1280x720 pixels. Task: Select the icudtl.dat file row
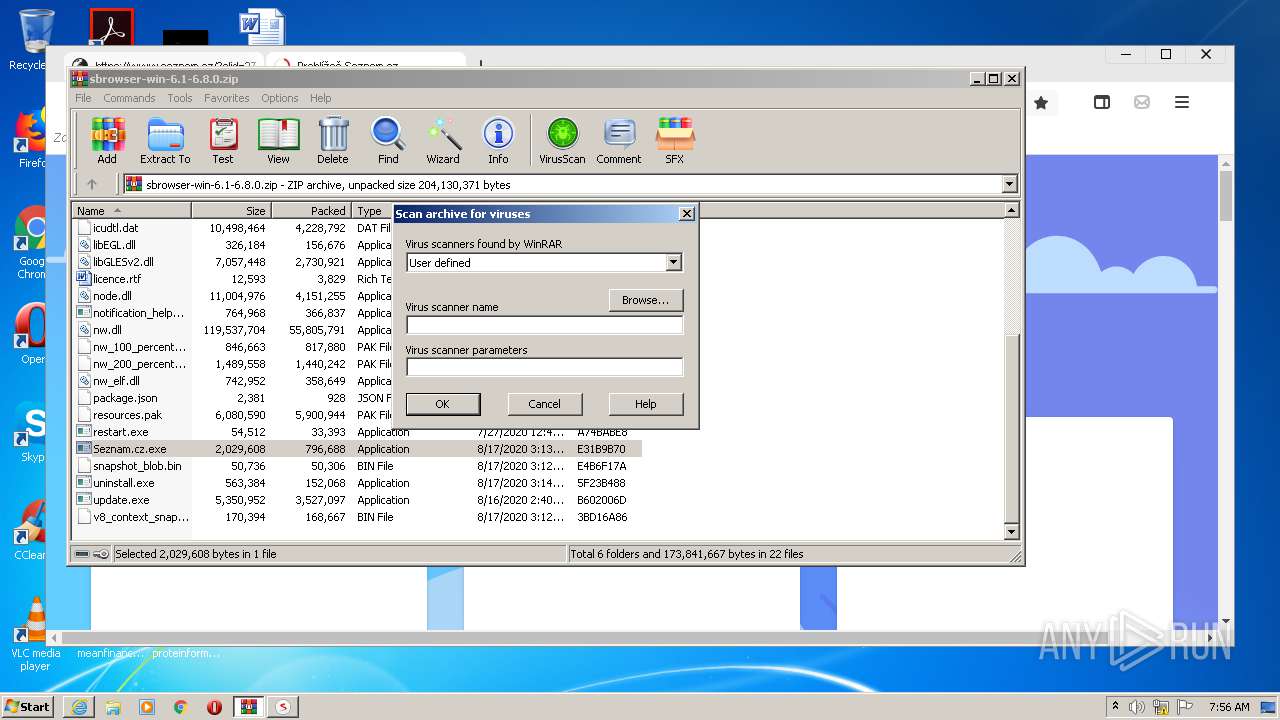pyautogui.click(x=116, y=228)
